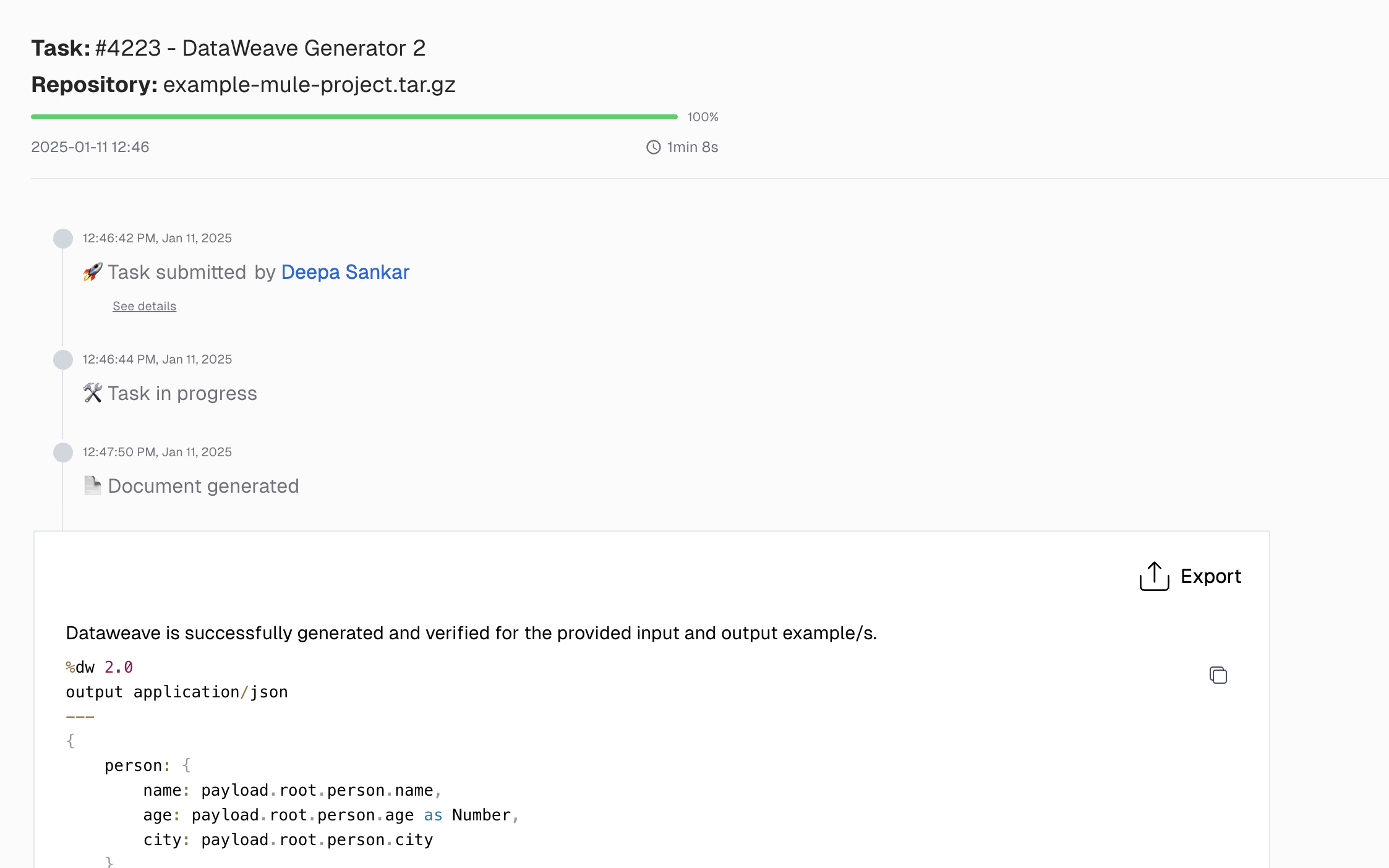Click the clock duration icon

pyautogui.click(x=654, y=147)
